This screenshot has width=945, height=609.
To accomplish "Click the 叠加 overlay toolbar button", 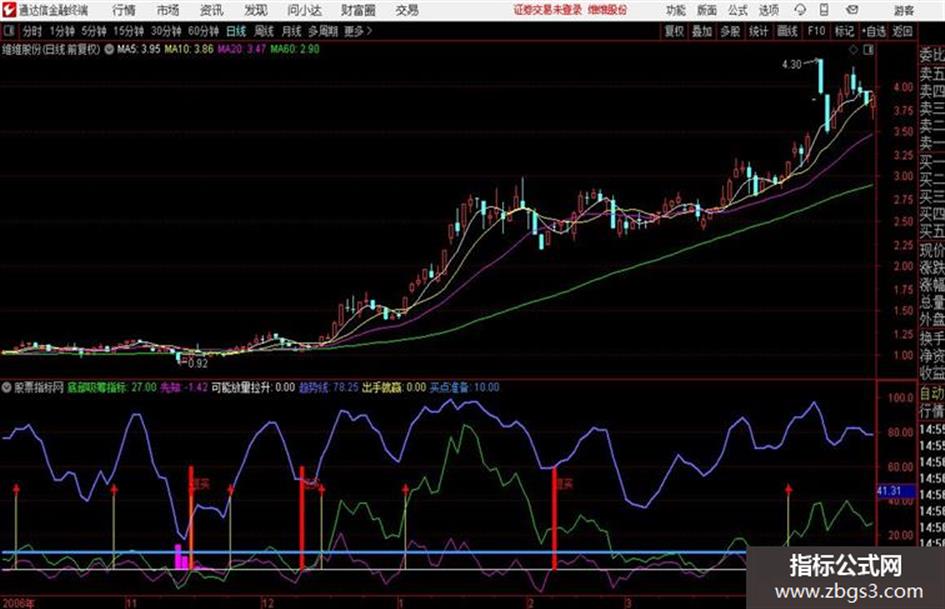I will point(702,31).
